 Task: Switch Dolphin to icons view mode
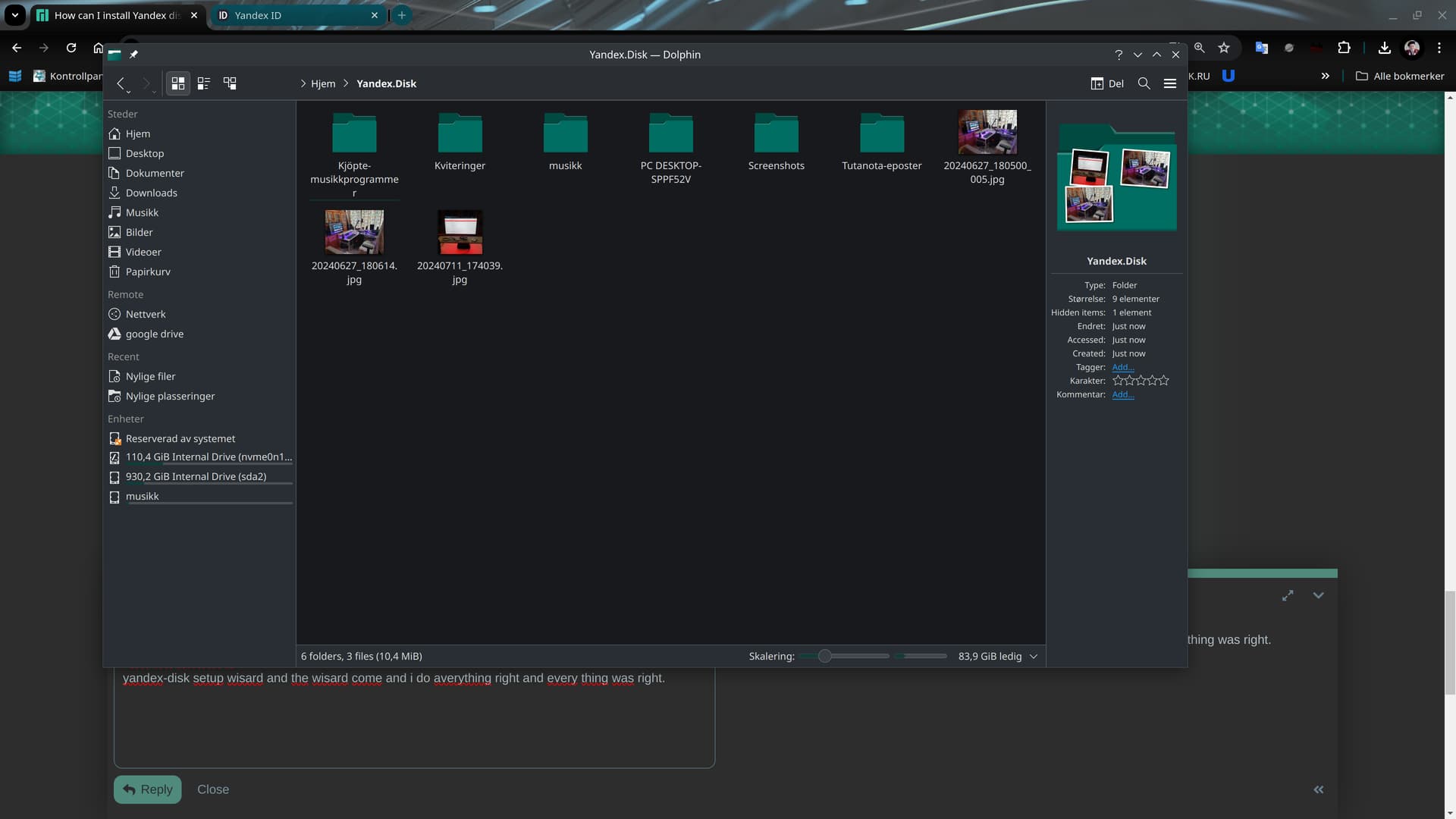tap(178, 83)
